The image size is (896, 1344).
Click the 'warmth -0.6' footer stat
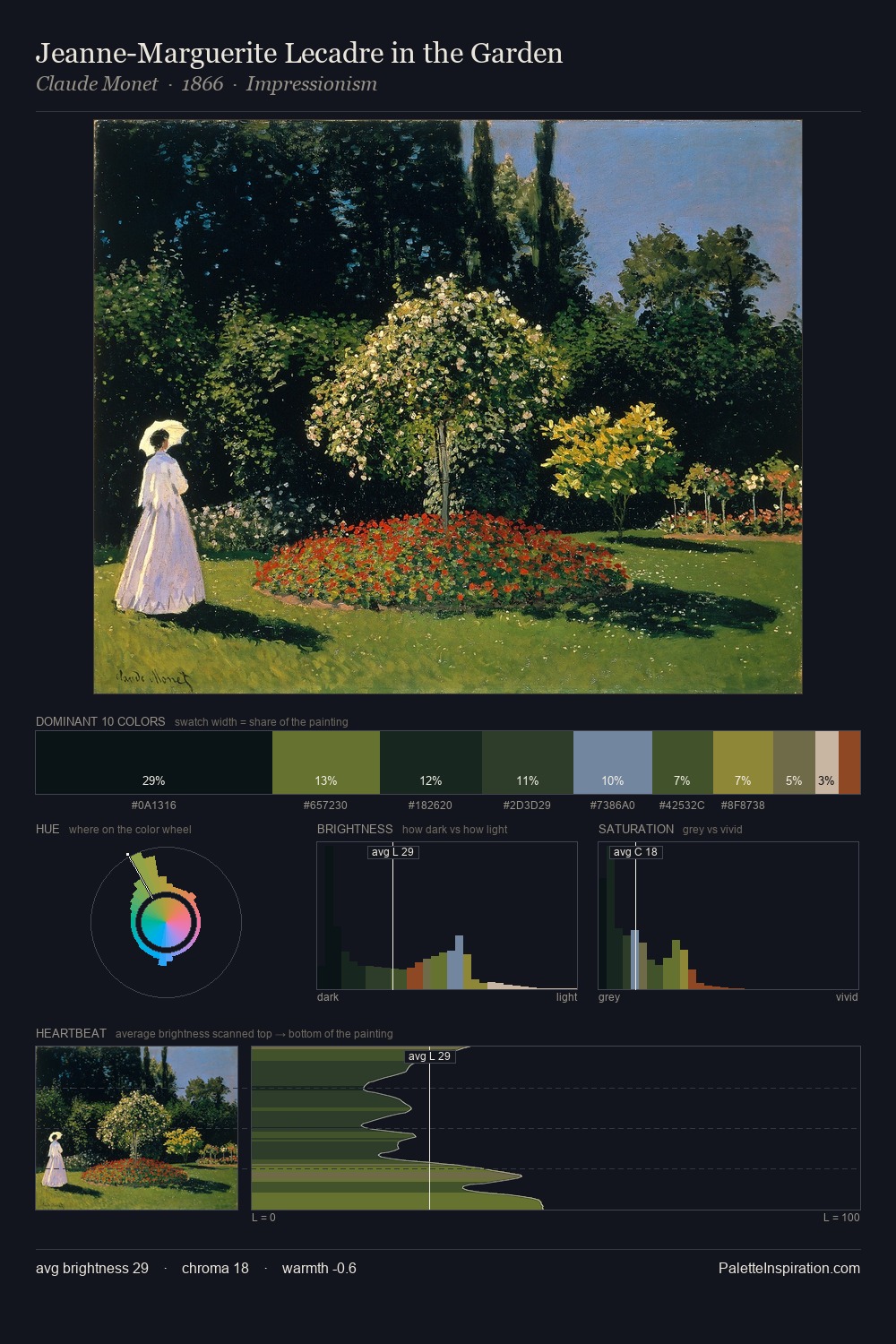(x=319, y=1268)
